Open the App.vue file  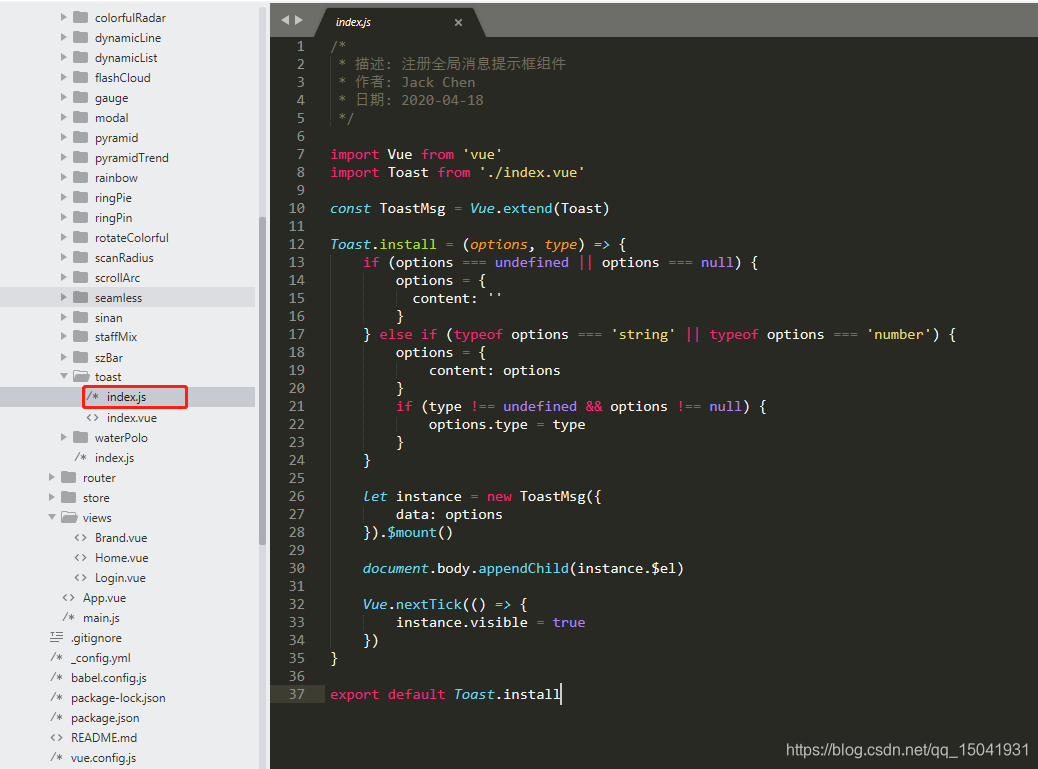click(x=105, y=597)
